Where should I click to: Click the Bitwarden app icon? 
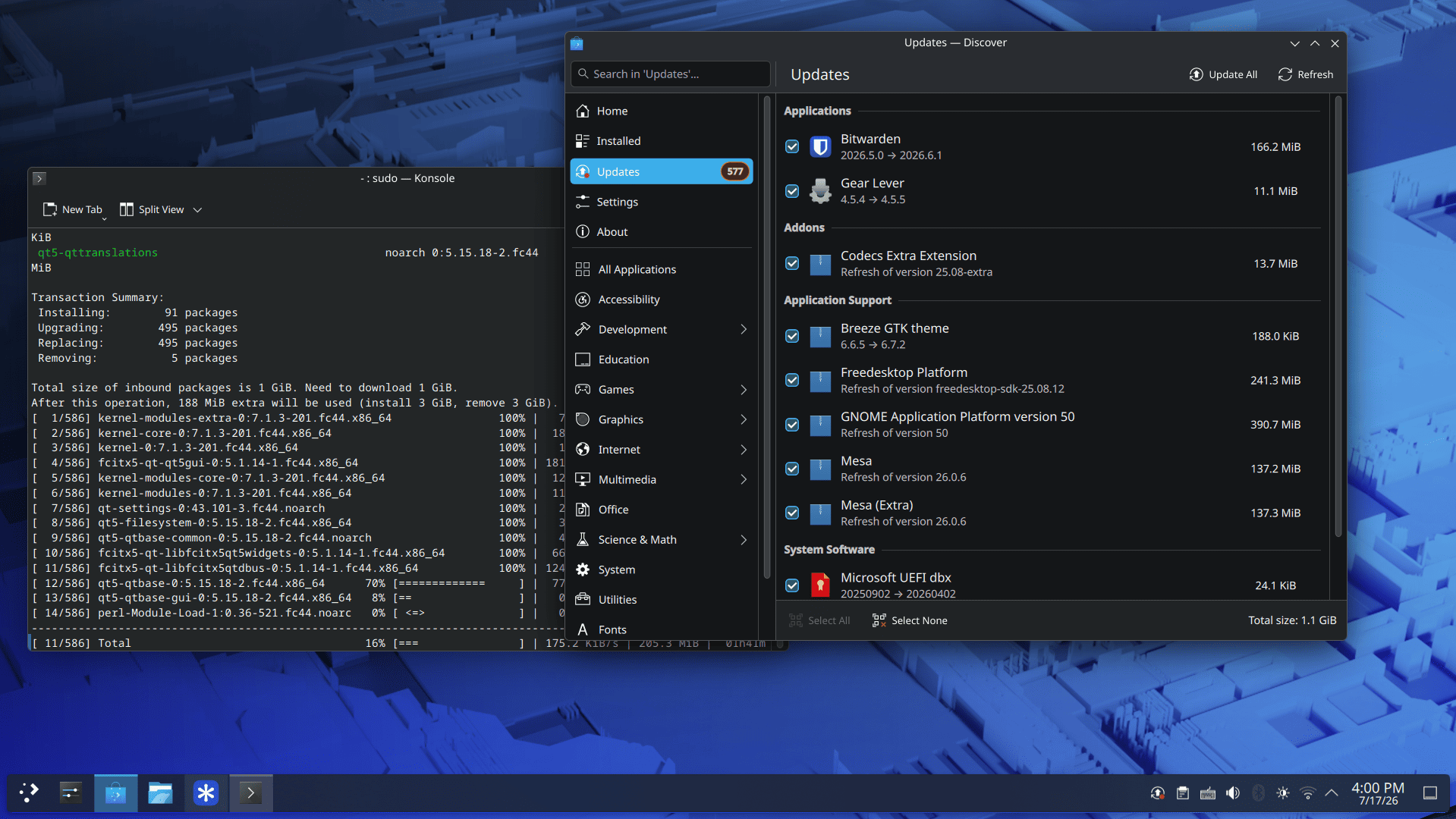click(x=820, y=146)
